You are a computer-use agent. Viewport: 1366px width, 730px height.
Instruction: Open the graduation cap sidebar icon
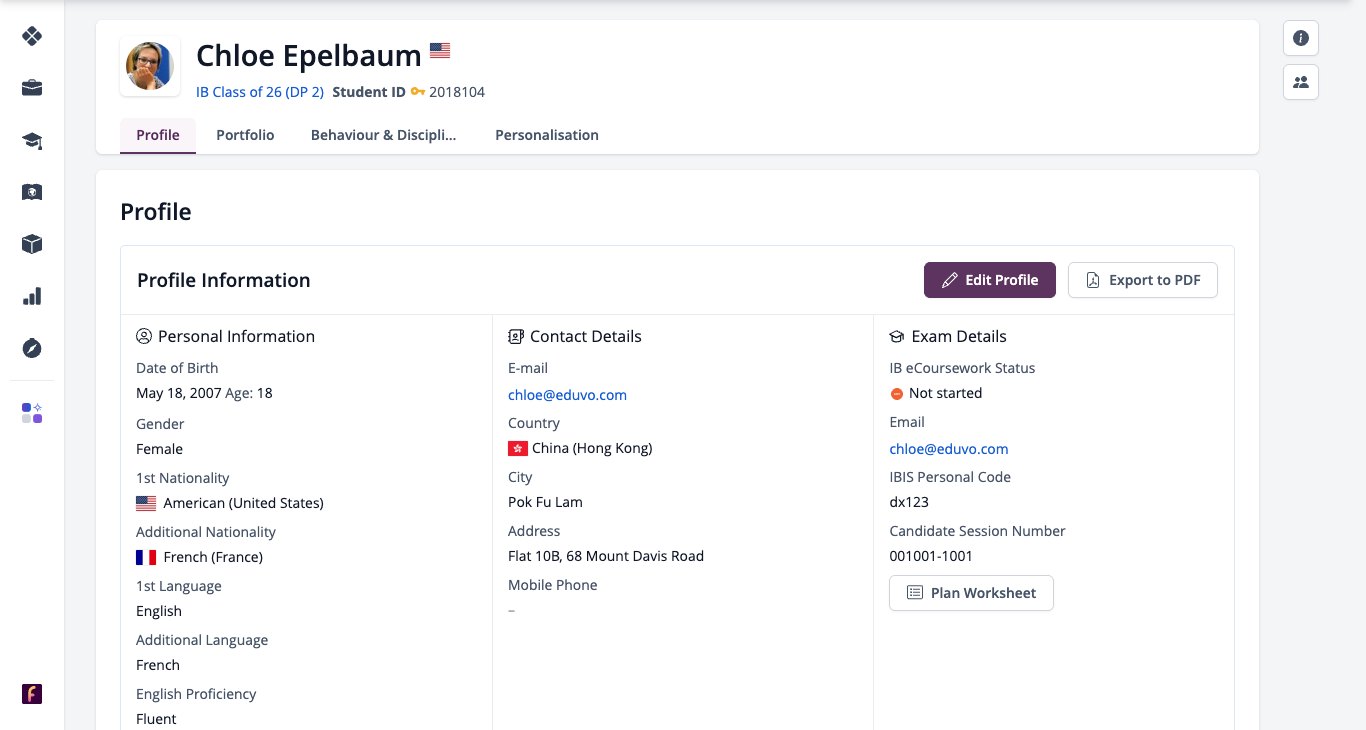[32, 140]
